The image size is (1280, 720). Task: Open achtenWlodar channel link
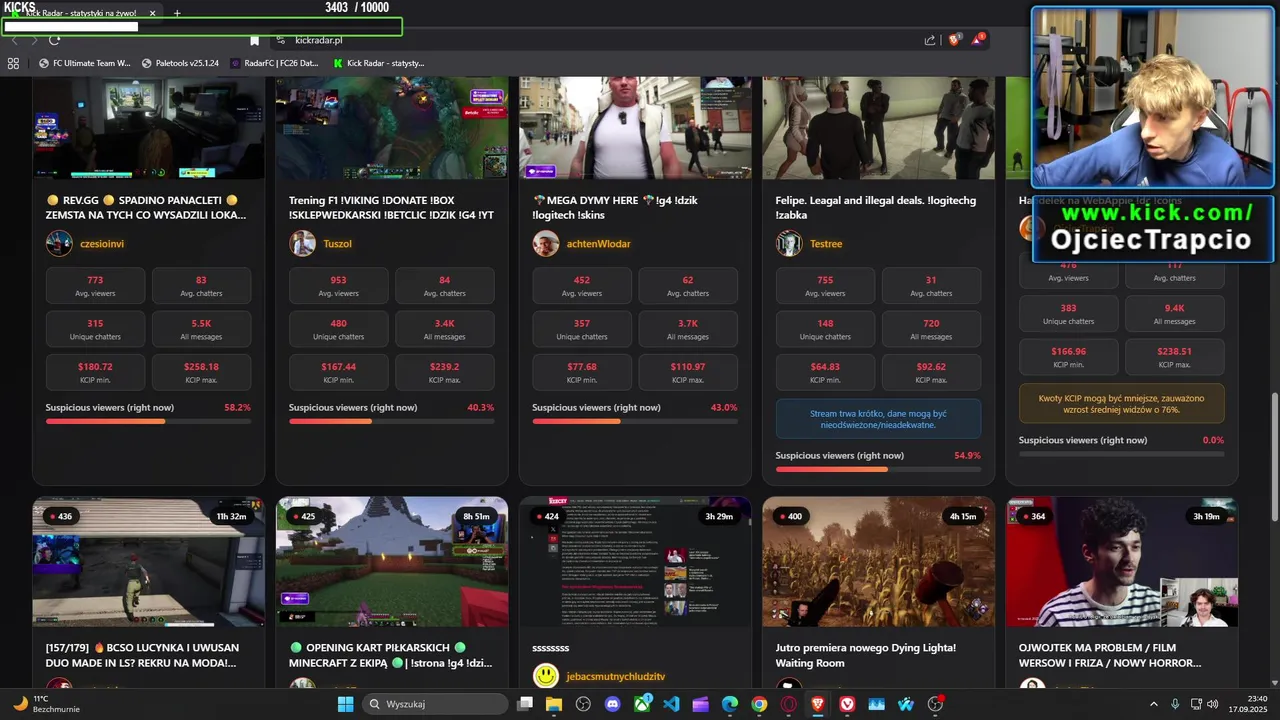click(598, 243)
